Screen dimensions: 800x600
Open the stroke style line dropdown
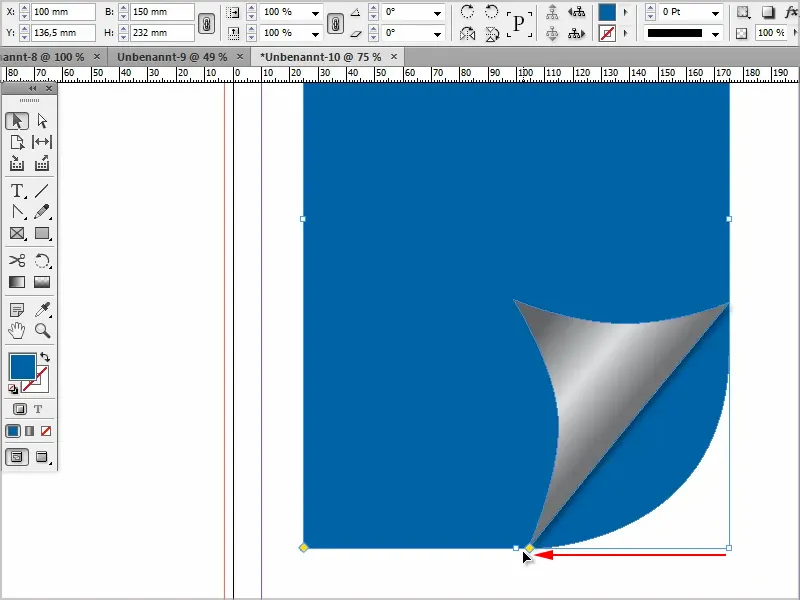(x=715, y=34)
